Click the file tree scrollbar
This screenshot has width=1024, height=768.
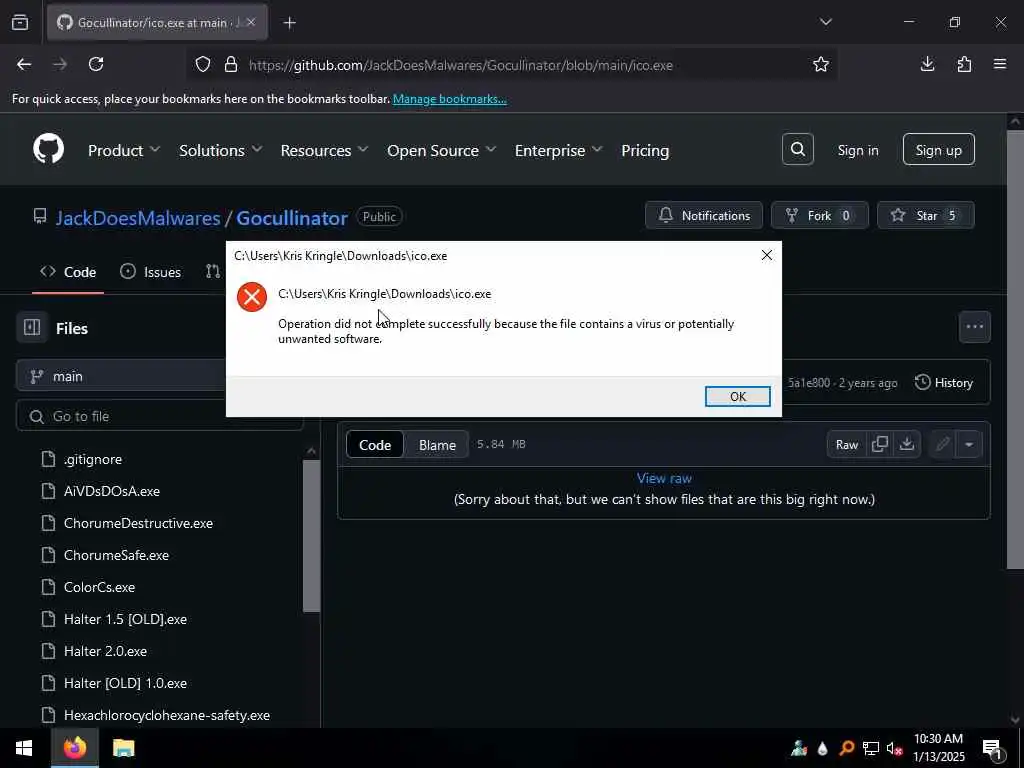(x=312, y=536)
